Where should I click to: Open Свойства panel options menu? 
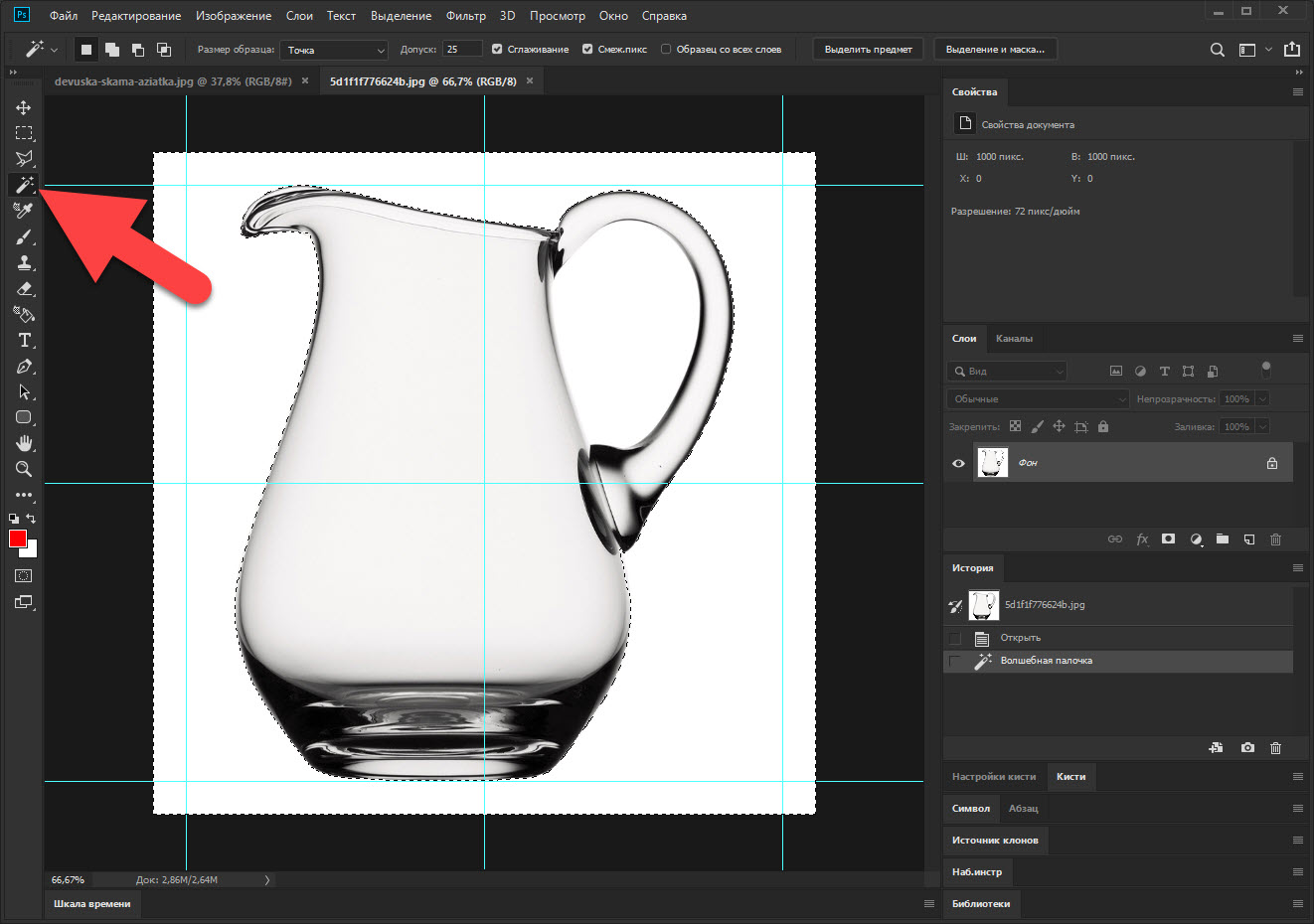(1297, 91)
